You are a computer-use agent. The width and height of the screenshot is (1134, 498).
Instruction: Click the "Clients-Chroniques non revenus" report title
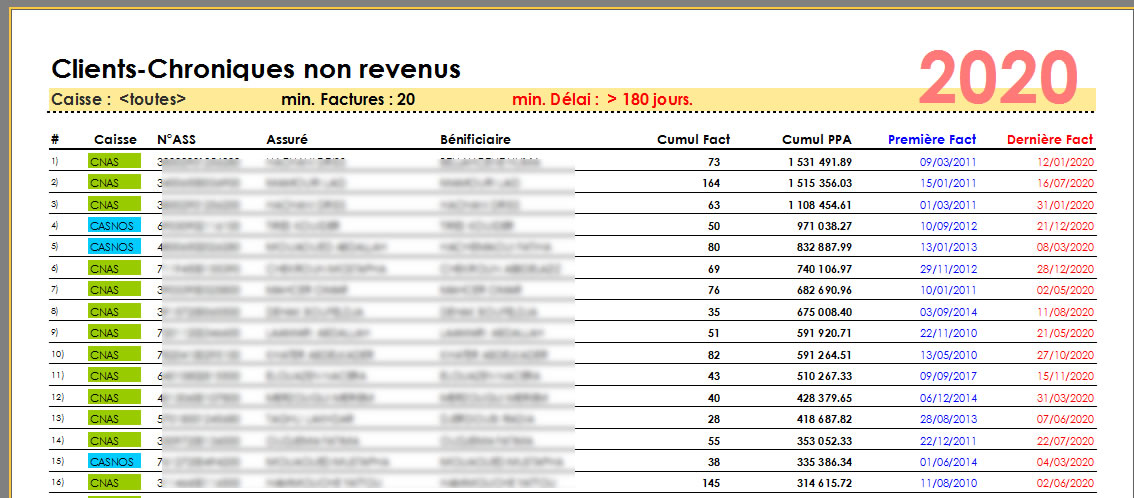[x=255, y=69]
